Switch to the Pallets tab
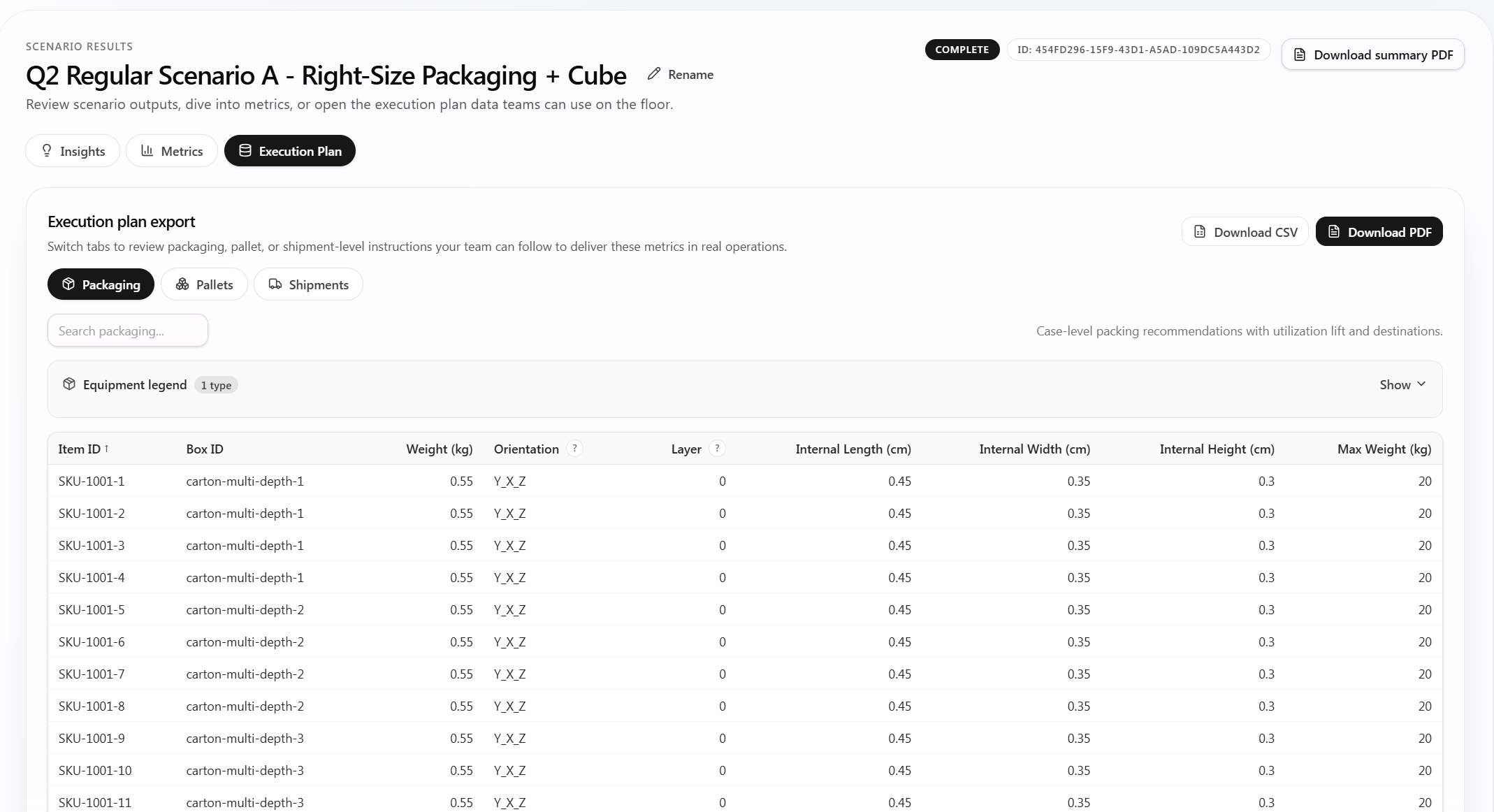Screen dimensions: 1494x812 pos(204,284)
